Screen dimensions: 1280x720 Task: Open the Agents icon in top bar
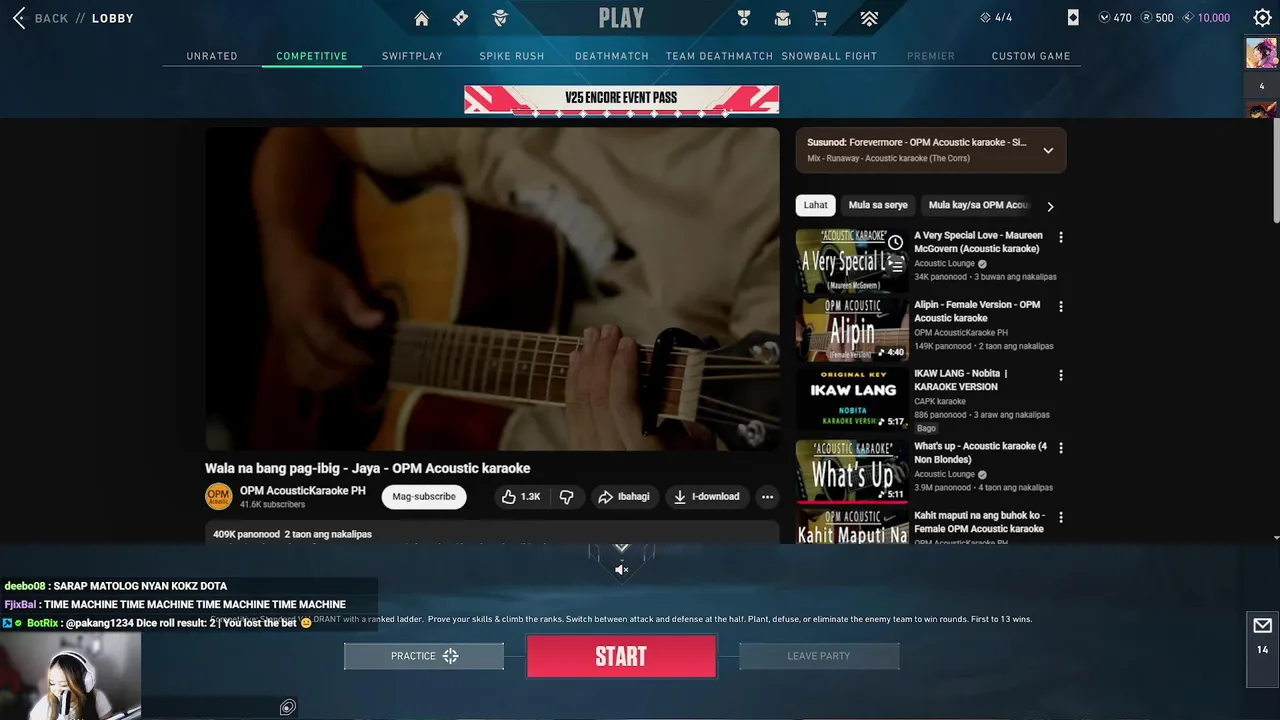(x=500, y=18)
